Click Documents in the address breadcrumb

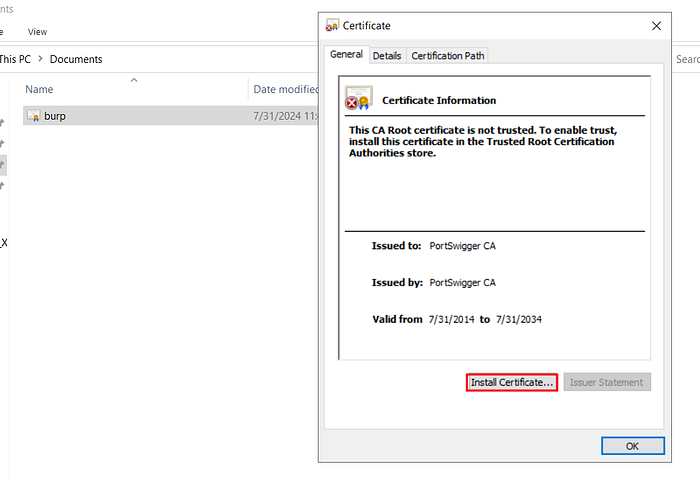[x=76, y=59]
